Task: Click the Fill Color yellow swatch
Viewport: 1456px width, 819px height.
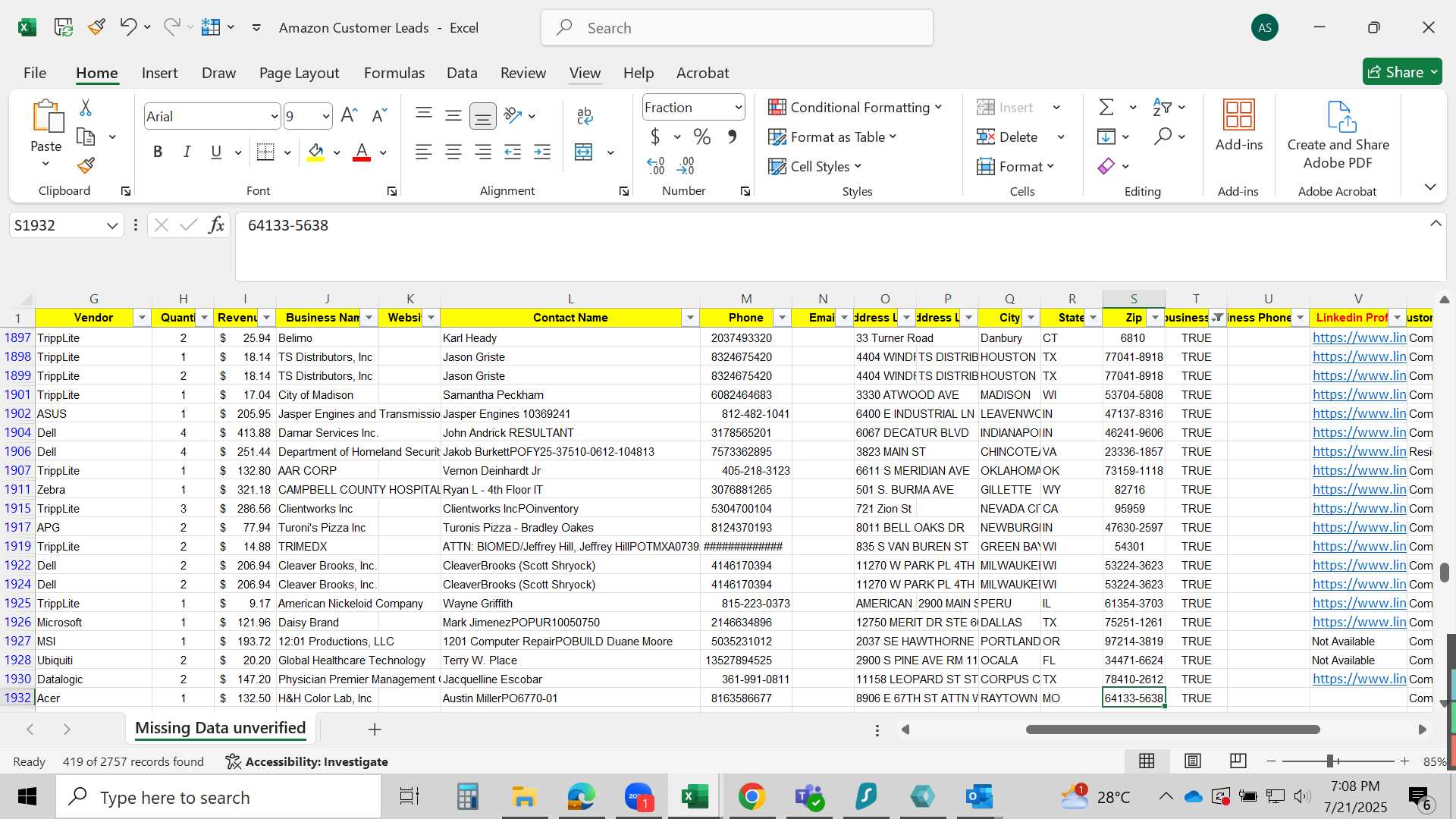Action: pos(315,152)
